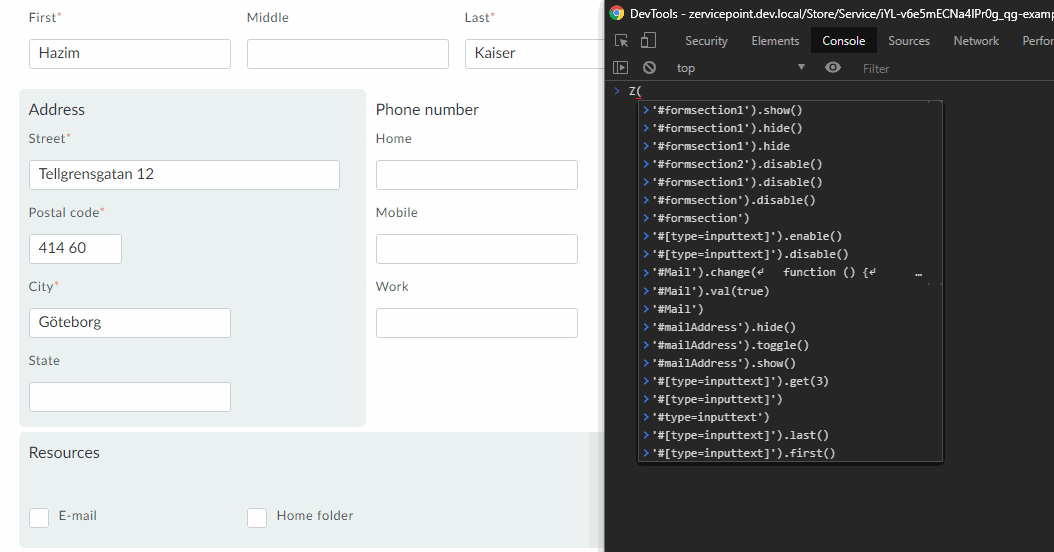Click the Street input containing Tellgrensgatan 12
This screenshot has height=552, width=1054.
[184, 175]
